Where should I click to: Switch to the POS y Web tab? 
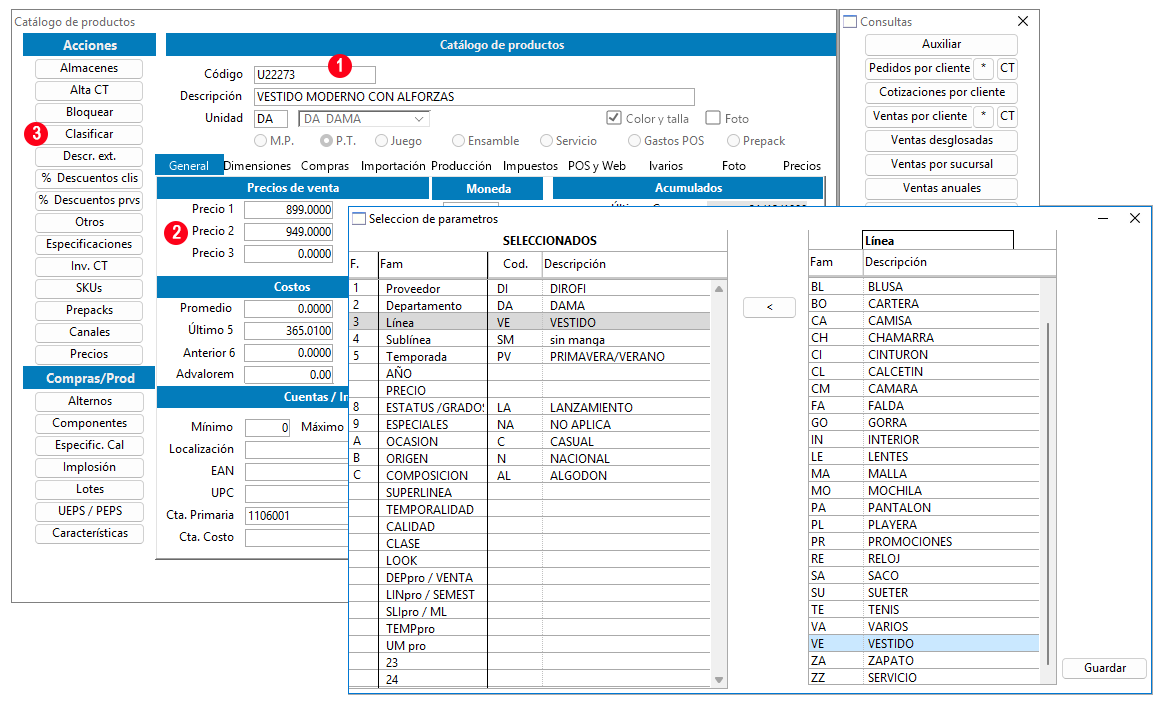(597, 166)
